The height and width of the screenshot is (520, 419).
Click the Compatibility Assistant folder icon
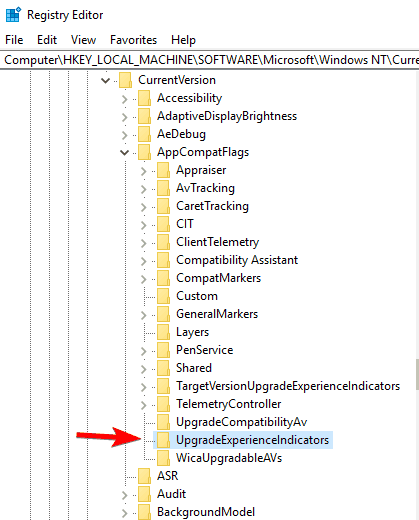tap(163, 260)
